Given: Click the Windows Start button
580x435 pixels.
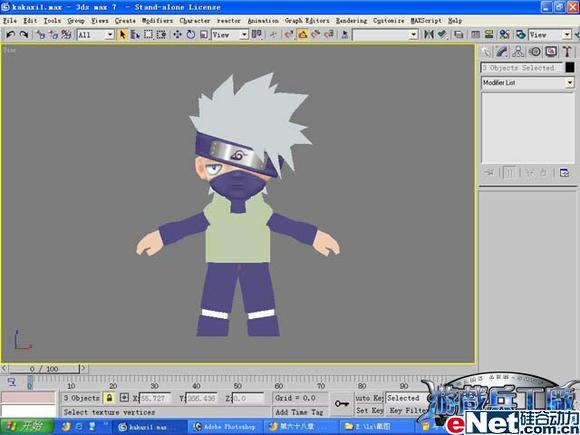Looking at the screenshot, I should pyautogui.click(x=27, y=426).
